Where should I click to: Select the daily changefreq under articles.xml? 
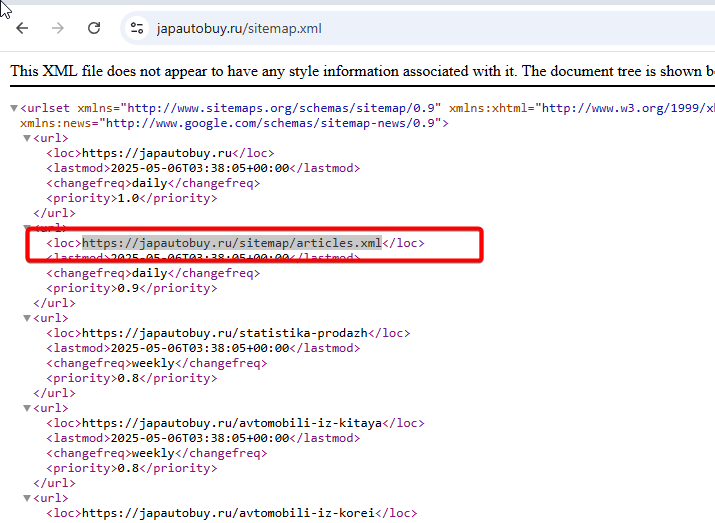pos(150,273)
